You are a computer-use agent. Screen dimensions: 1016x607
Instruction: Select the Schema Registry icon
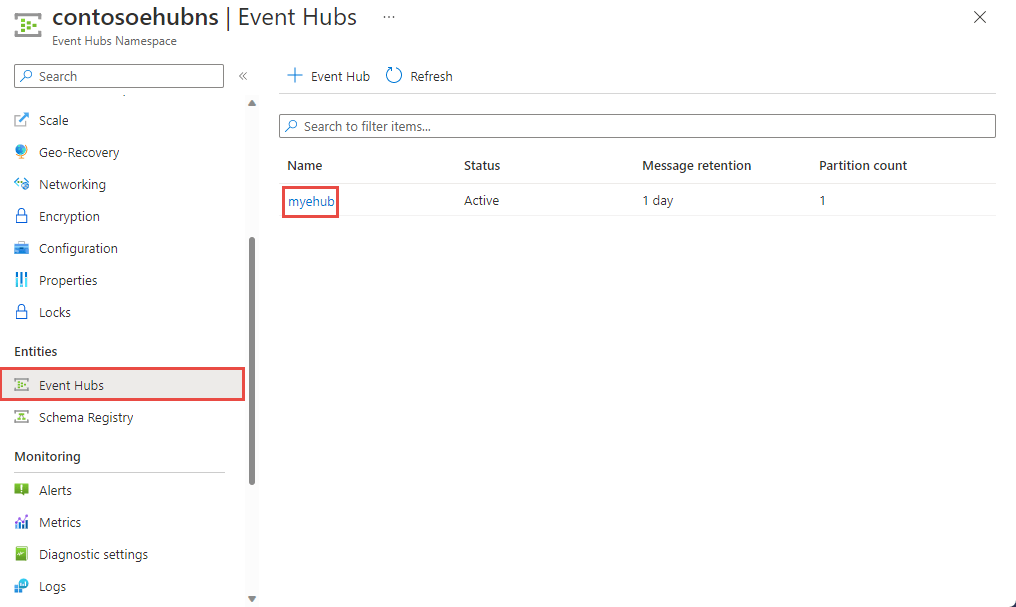point(21,417)
